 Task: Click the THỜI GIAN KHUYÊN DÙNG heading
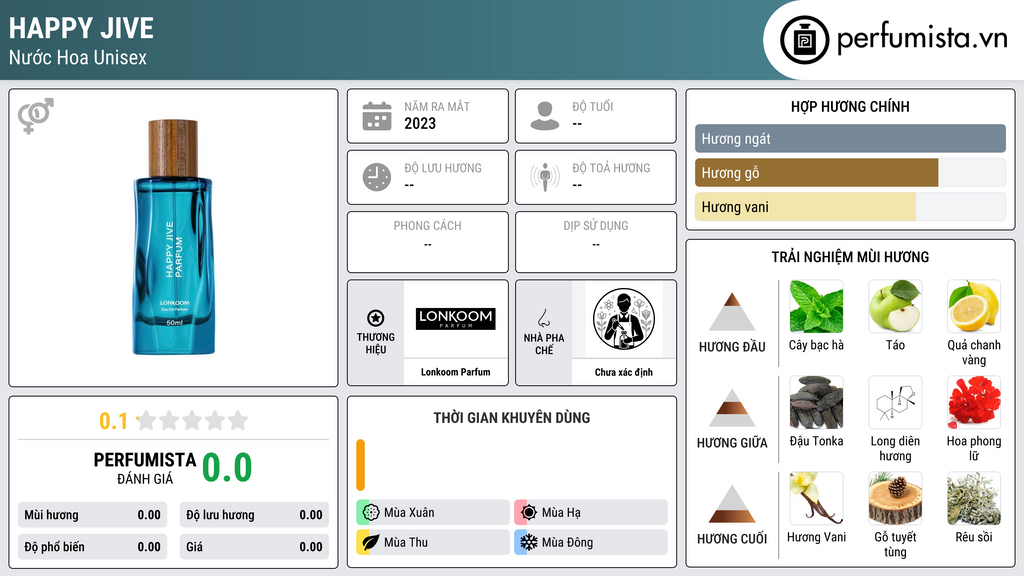512,418
